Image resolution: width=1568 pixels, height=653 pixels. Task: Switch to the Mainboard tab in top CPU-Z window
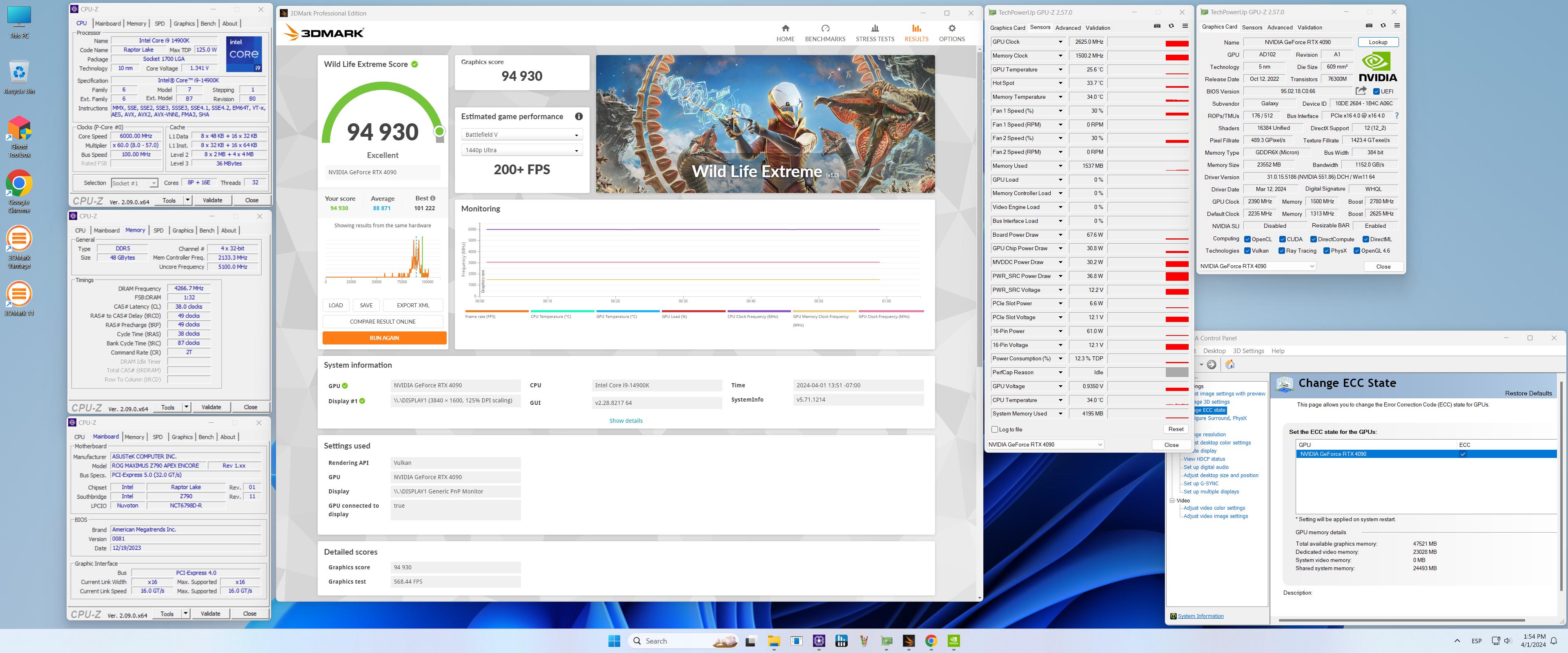click(108, 24)
